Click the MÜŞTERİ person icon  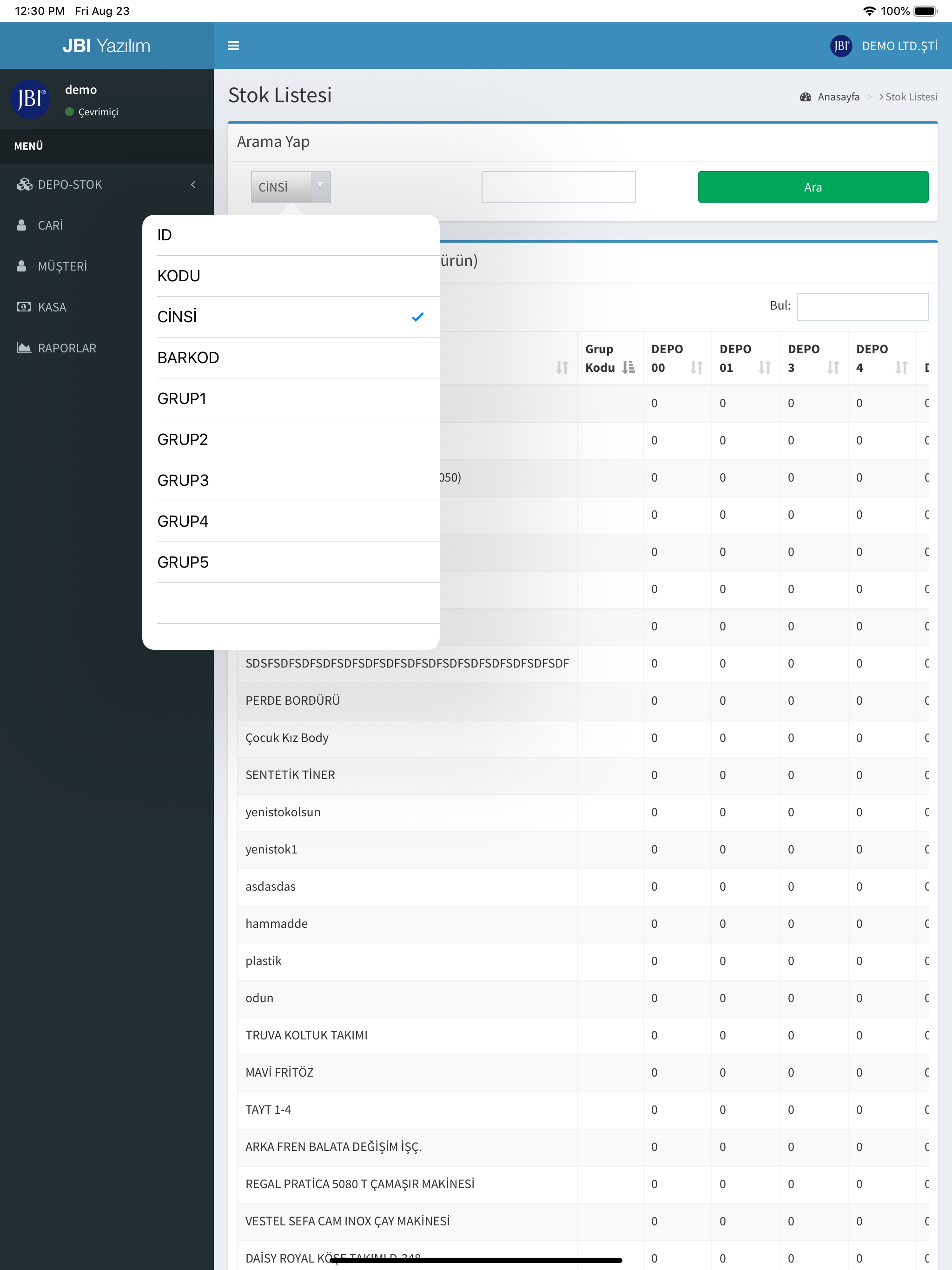pyautogui.click(x=22, y=266)
